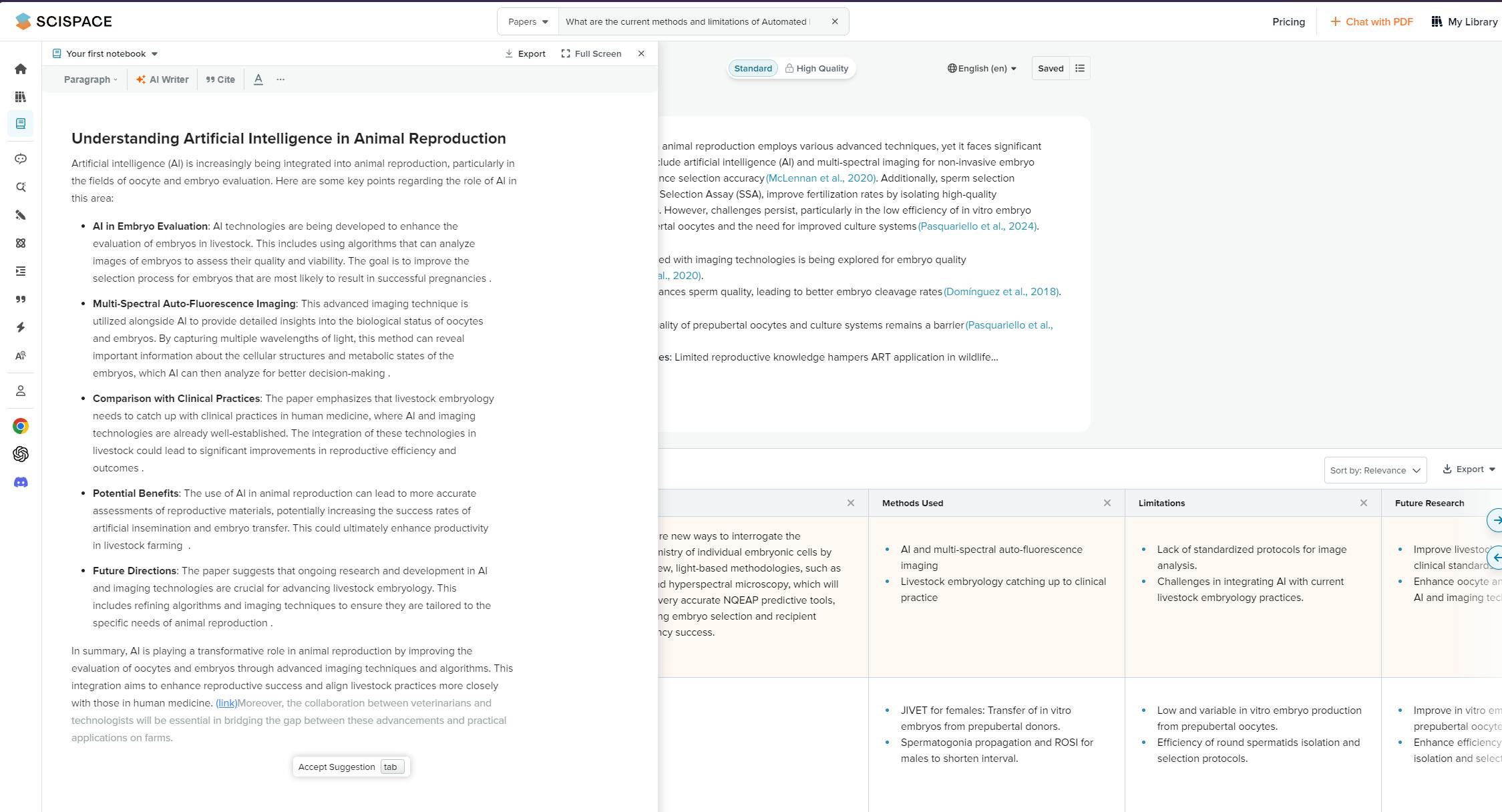Screen dimensions: 1502x812
Task: Open the Sort by Relevance dropdown
Action: [x=1374, y=470]
